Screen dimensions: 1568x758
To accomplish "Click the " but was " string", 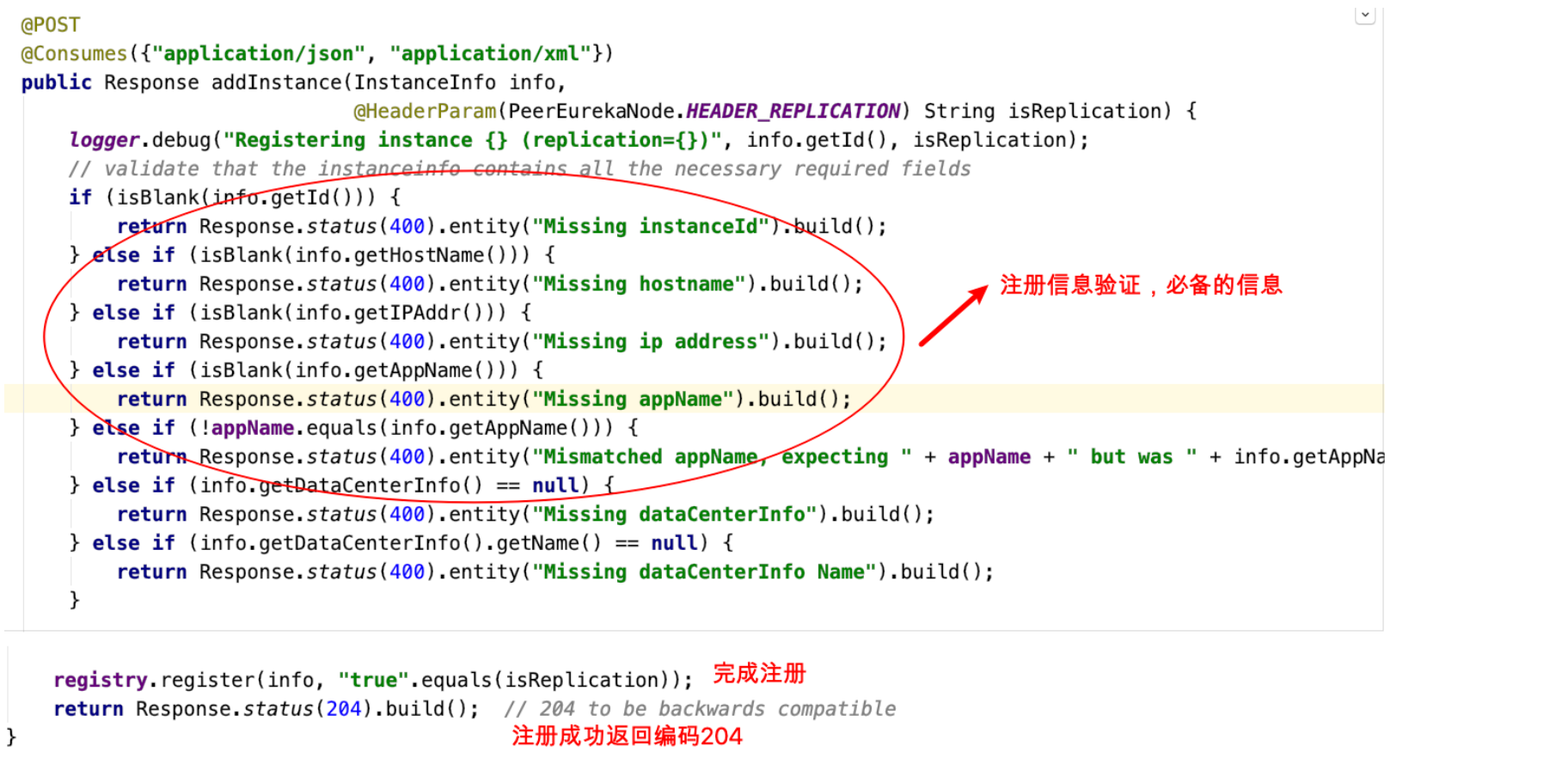I will [1131, 456].
